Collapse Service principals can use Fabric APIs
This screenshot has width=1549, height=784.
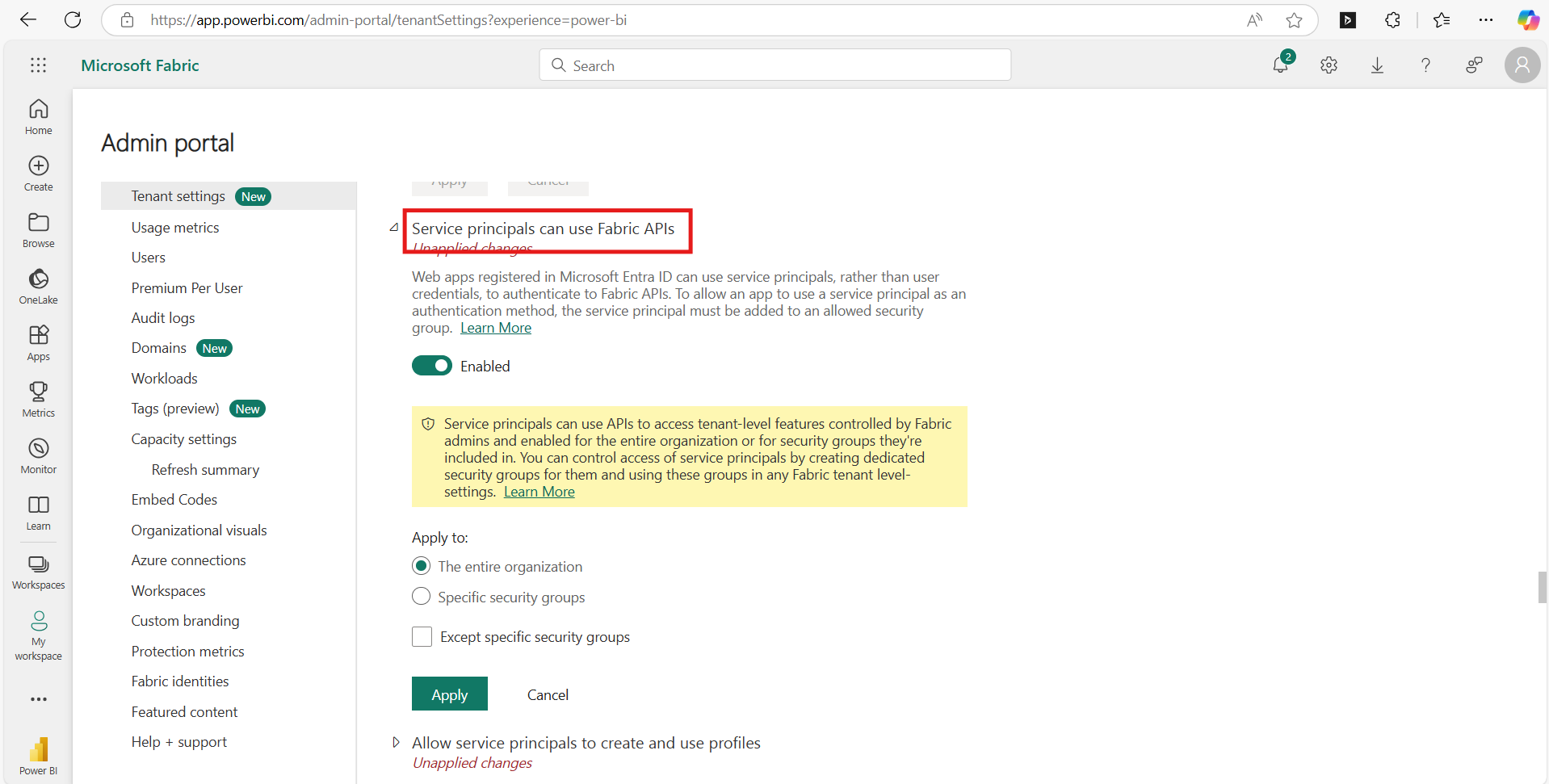(x=394, y=228)
